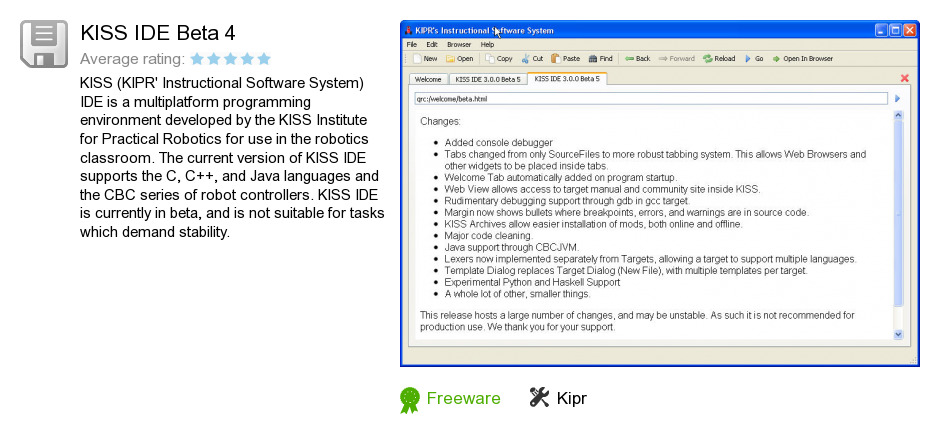
Task: Click the vertical scrollbar thumb
Action: coord(898,213)
